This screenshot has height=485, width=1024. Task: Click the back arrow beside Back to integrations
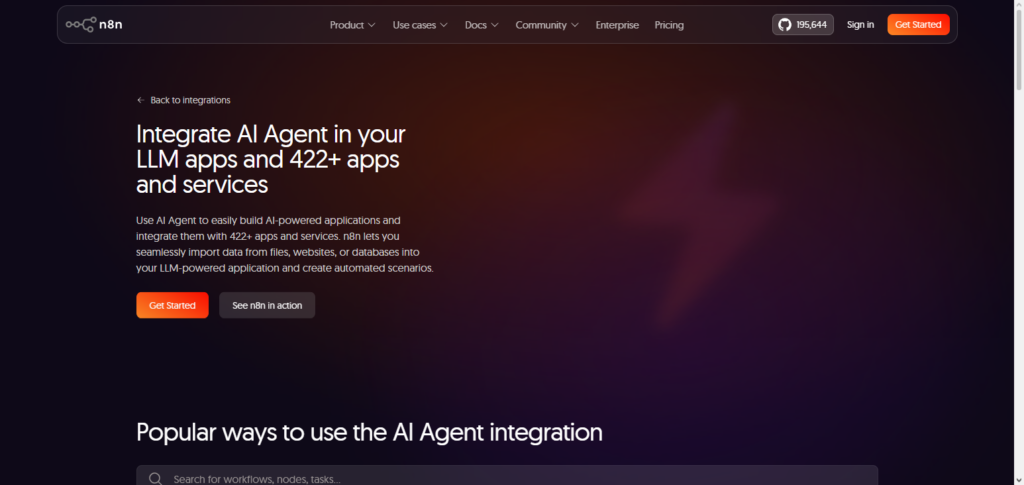[x=140, y=101]
